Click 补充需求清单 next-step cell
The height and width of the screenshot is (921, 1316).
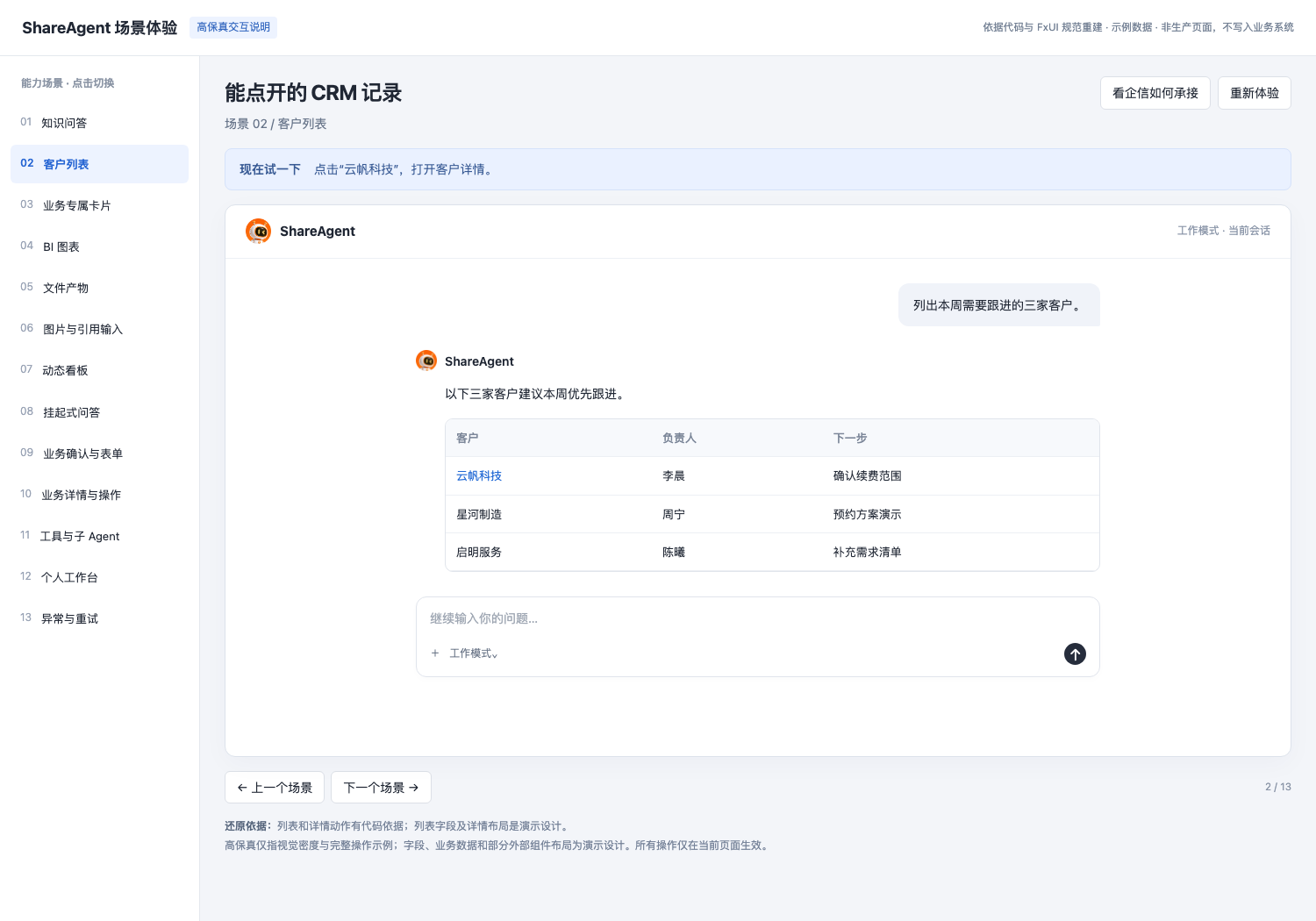click(868, 552)
